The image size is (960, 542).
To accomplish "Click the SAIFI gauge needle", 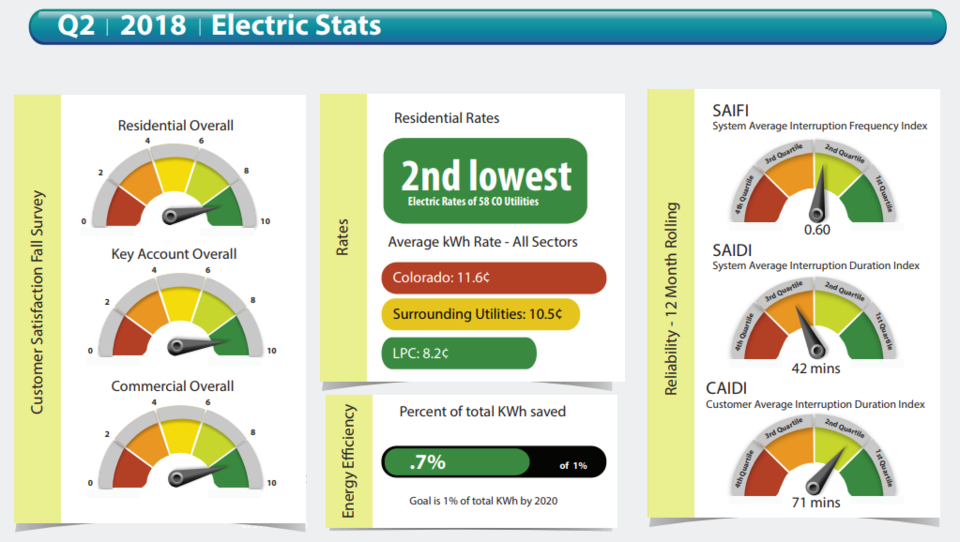I will [x=819, y=193].
